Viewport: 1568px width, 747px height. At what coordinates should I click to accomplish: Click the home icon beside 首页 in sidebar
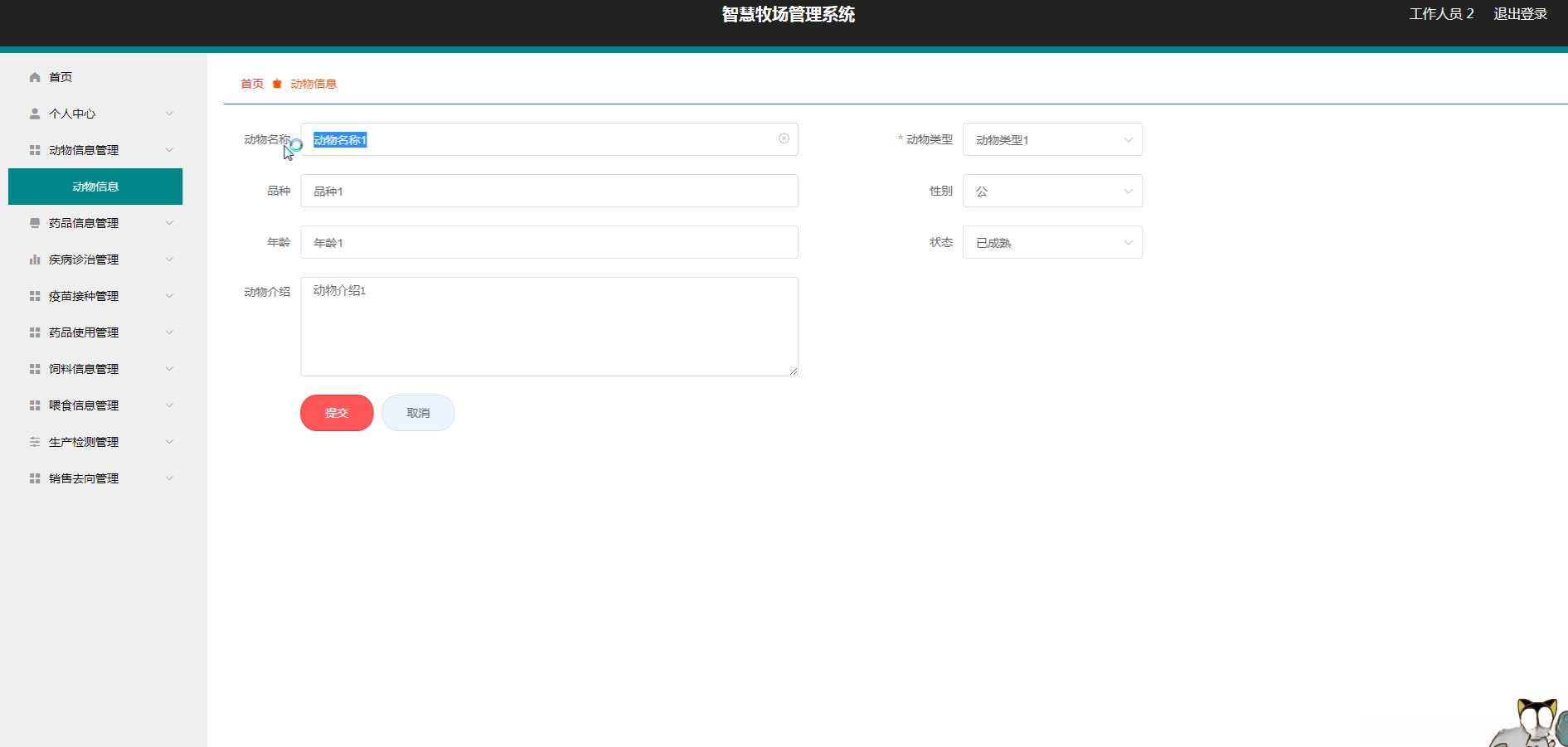[x=35, y=77]
